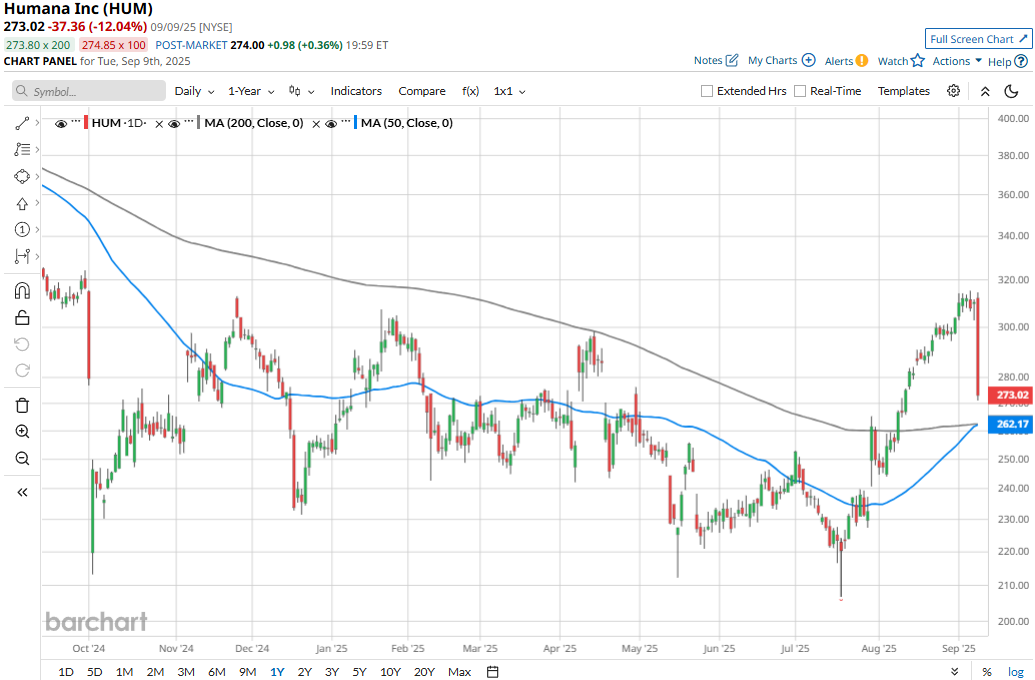Remove the HUM 1D series

click(158, 123)
